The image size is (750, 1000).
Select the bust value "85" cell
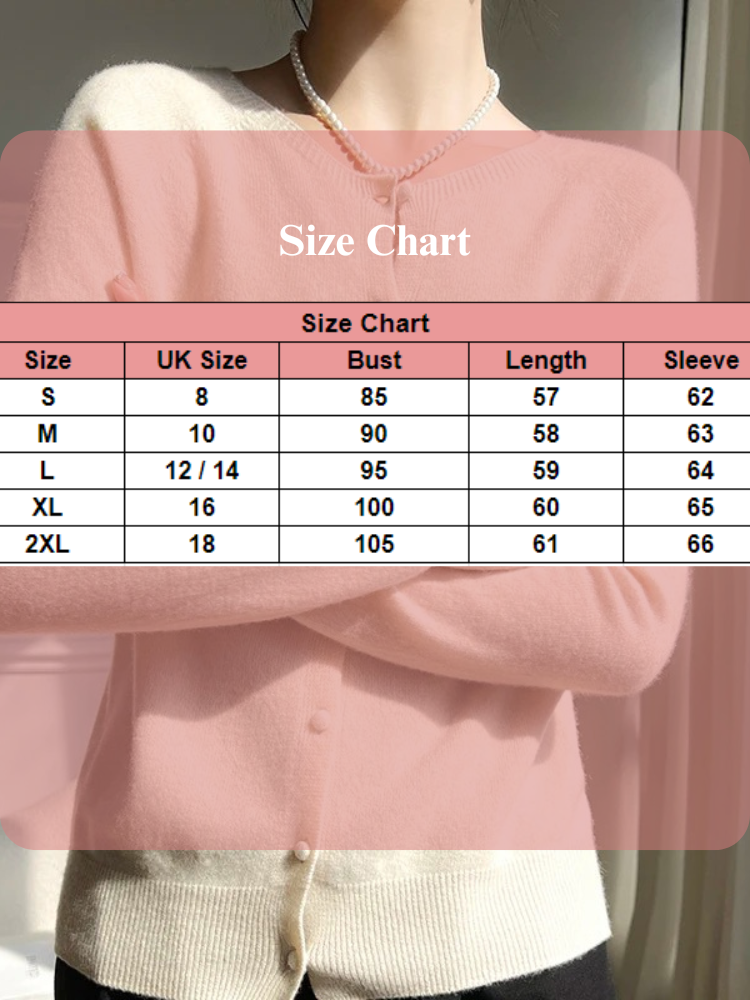(x=374, y=397)
